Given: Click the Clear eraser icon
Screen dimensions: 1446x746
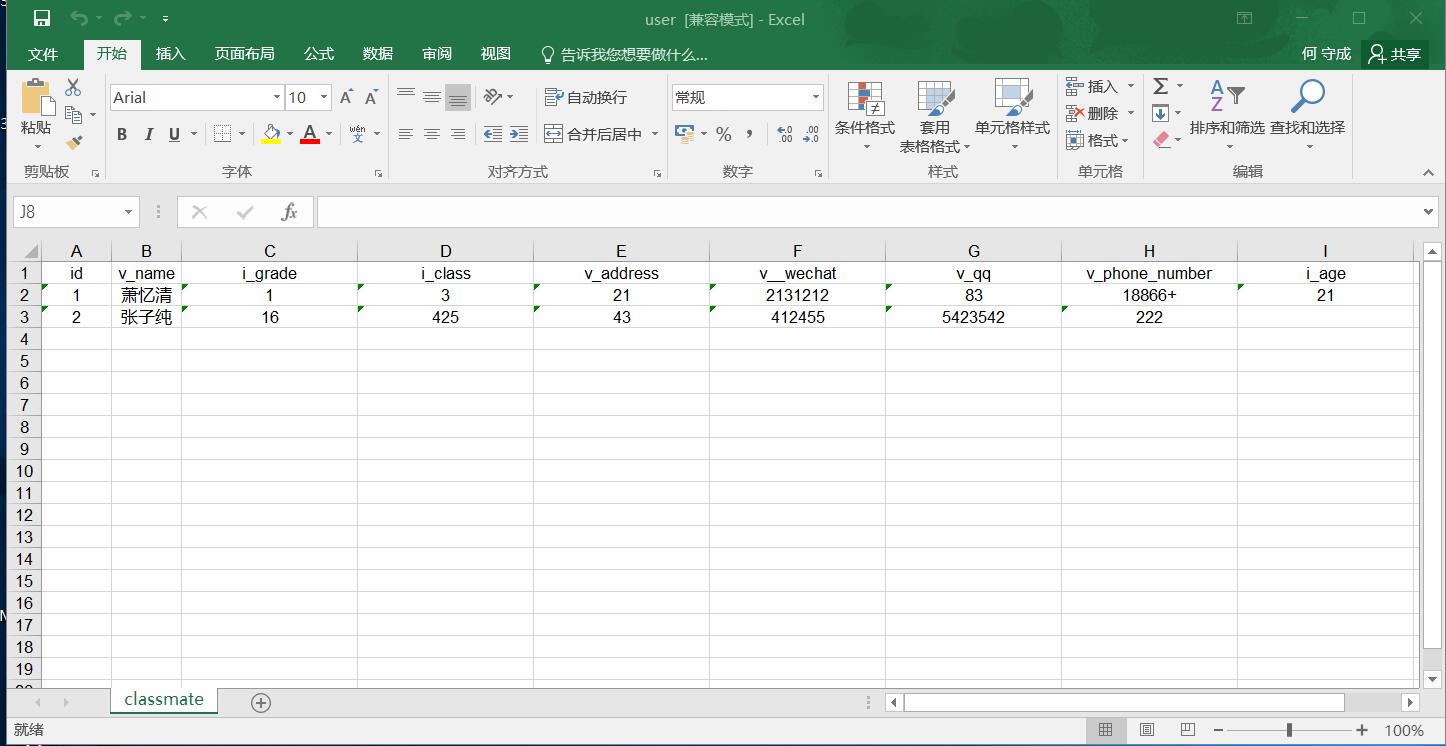Looking at the screenshot, I should (x=1161, y=140).
